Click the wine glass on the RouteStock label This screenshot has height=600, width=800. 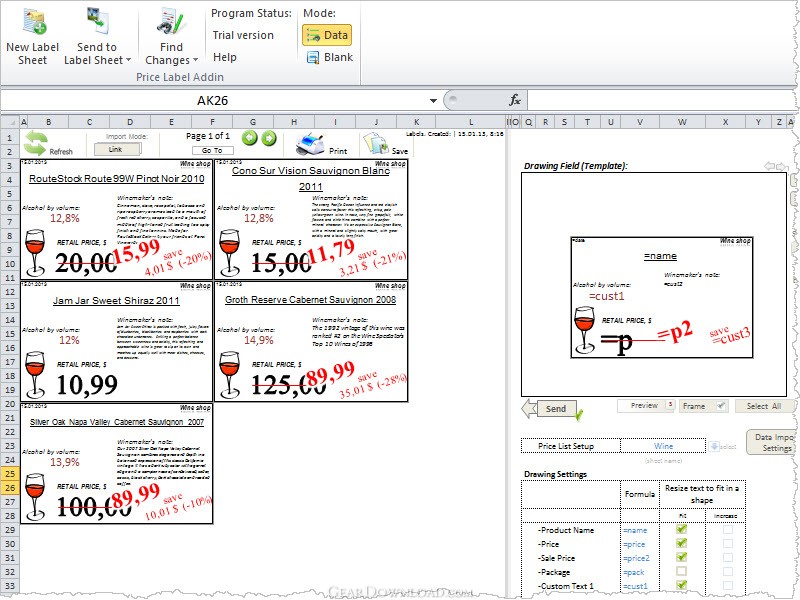coord(35,253)
